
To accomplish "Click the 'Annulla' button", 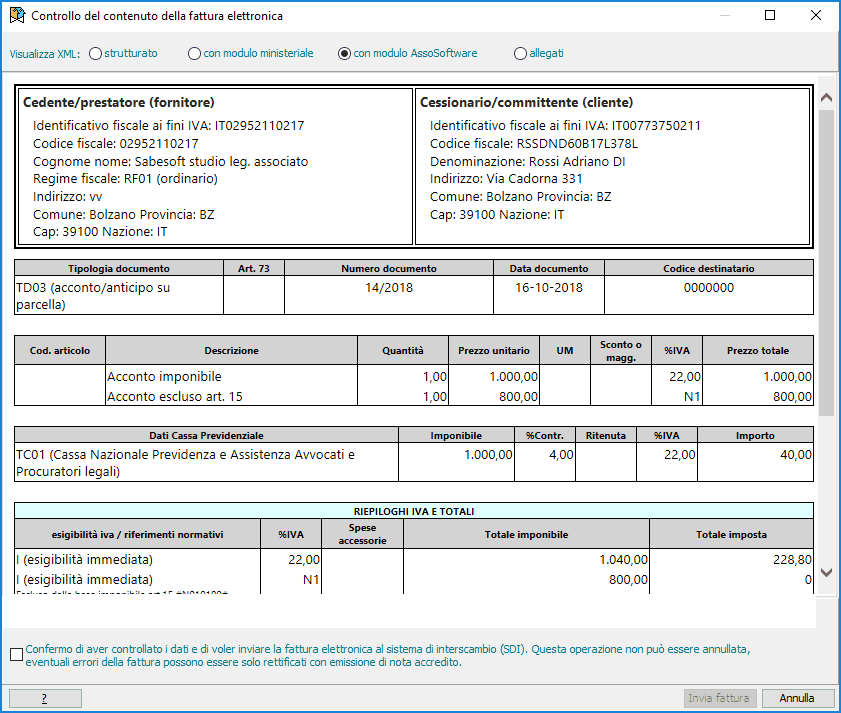I will [796, 698].
